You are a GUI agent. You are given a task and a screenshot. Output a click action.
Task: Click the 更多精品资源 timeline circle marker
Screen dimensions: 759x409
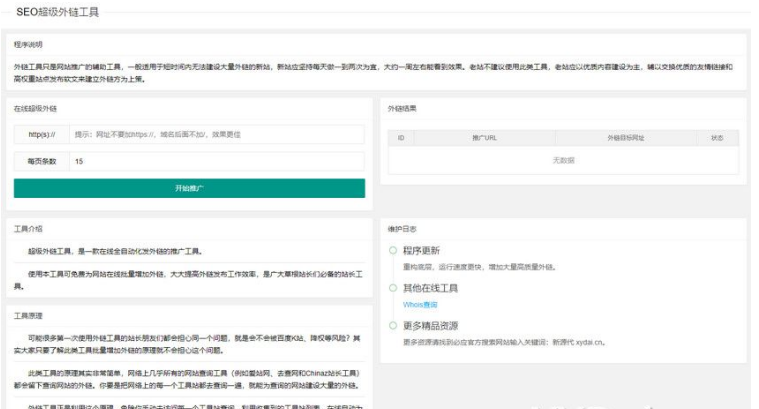393,325
